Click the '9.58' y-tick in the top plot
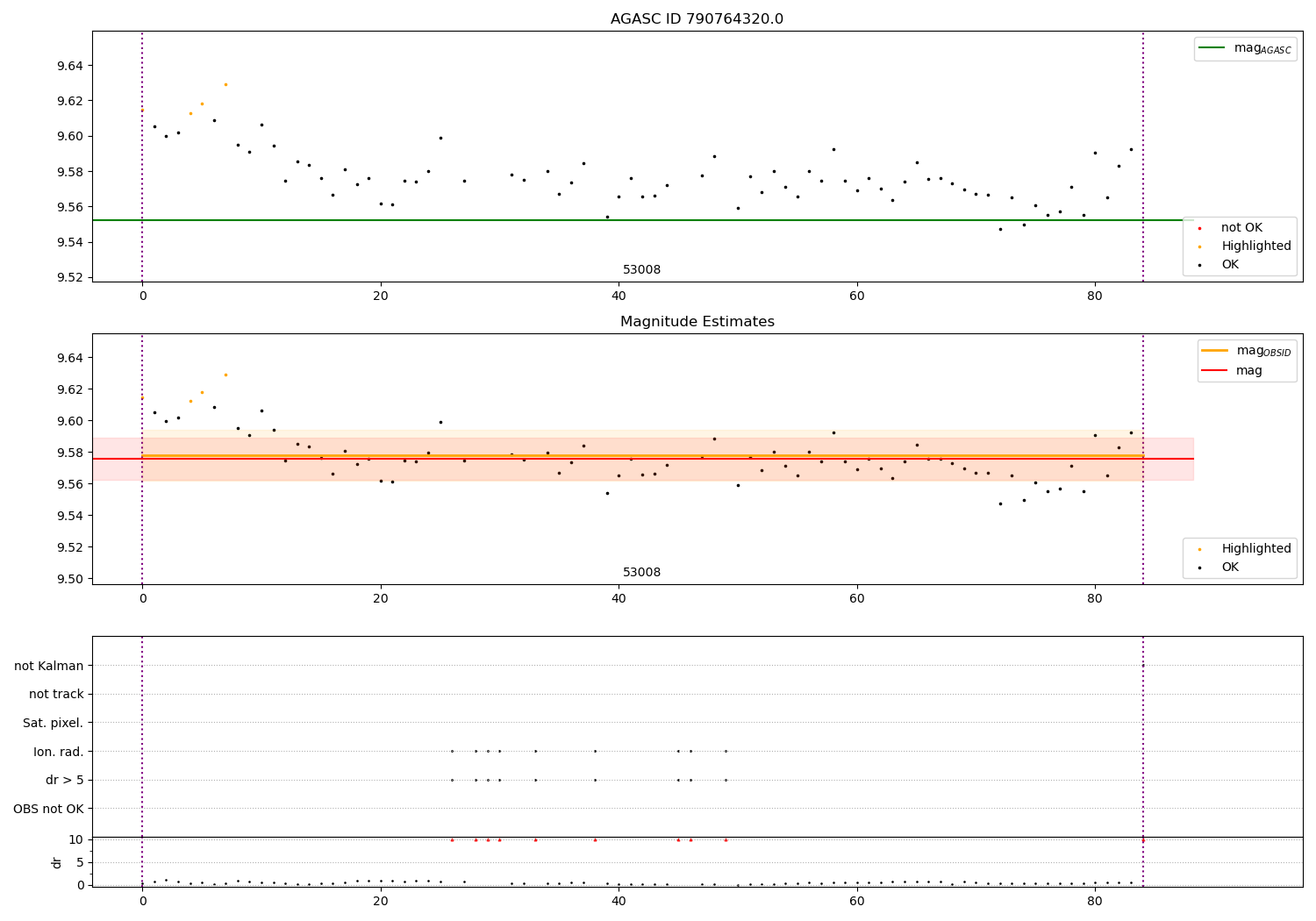Viewport: 1316px width, 921px height. tap(71, 172)
